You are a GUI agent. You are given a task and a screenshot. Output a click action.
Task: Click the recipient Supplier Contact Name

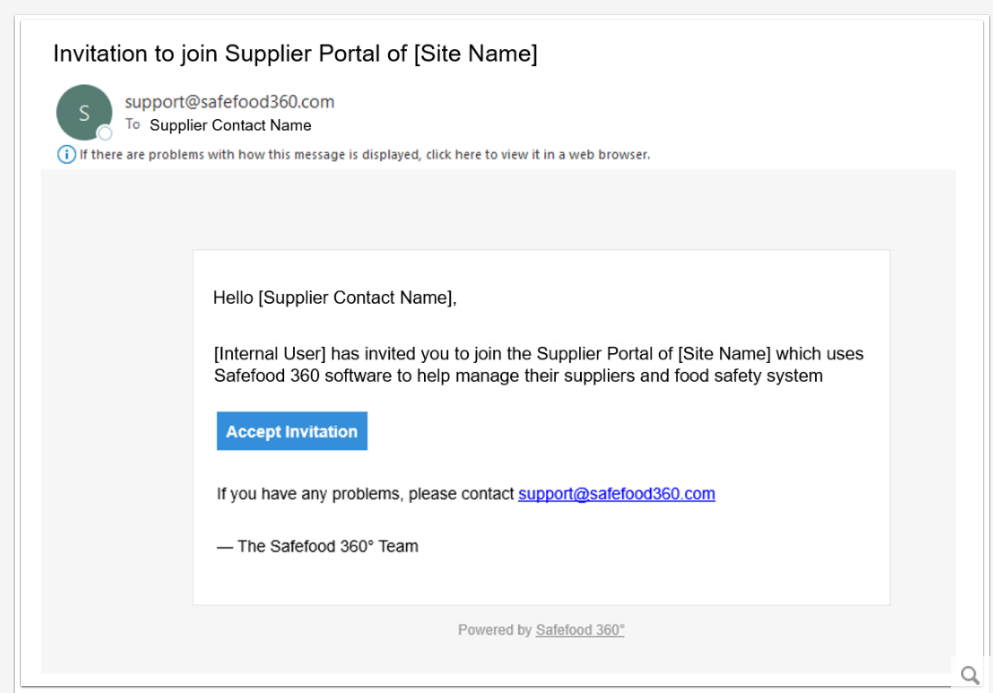(230, 126)
